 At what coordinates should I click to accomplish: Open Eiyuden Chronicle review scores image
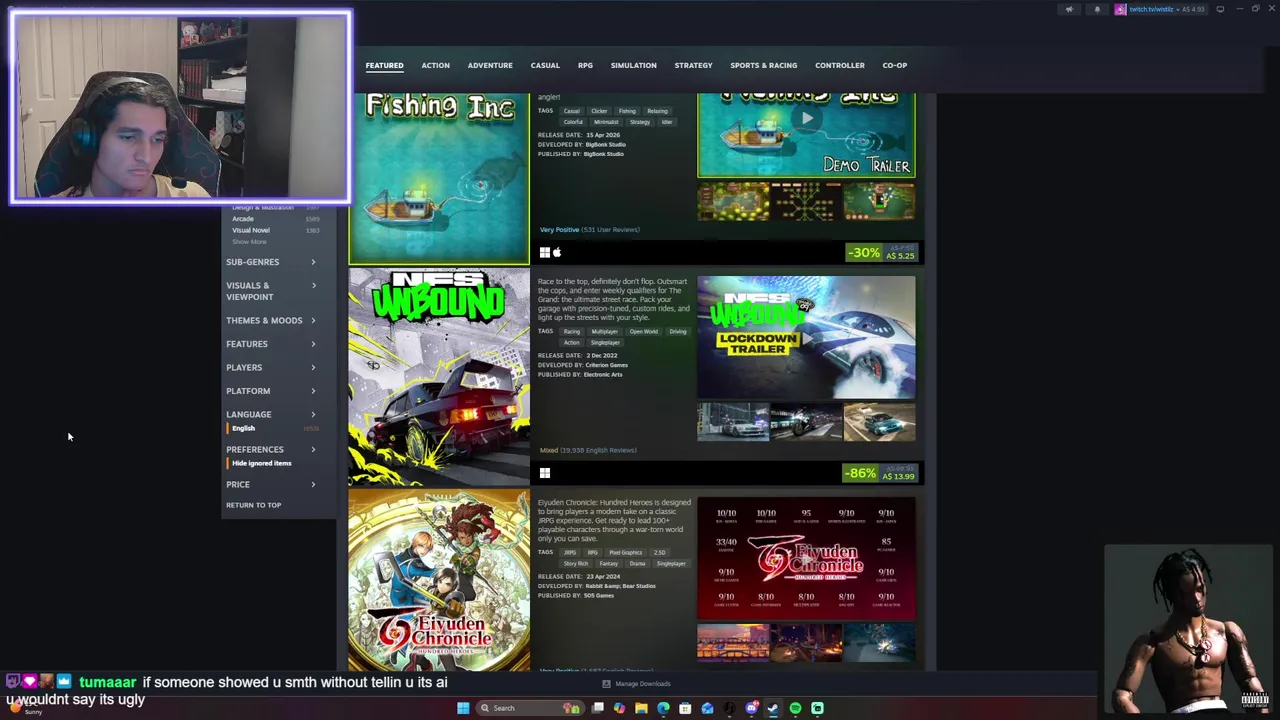[x=806, y=558]
